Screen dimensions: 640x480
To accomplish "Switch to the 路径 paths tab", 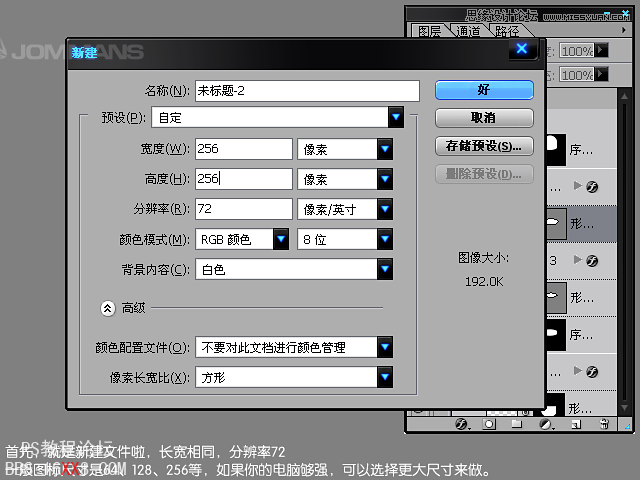I will pyautogui.click(x=506, y=31).
